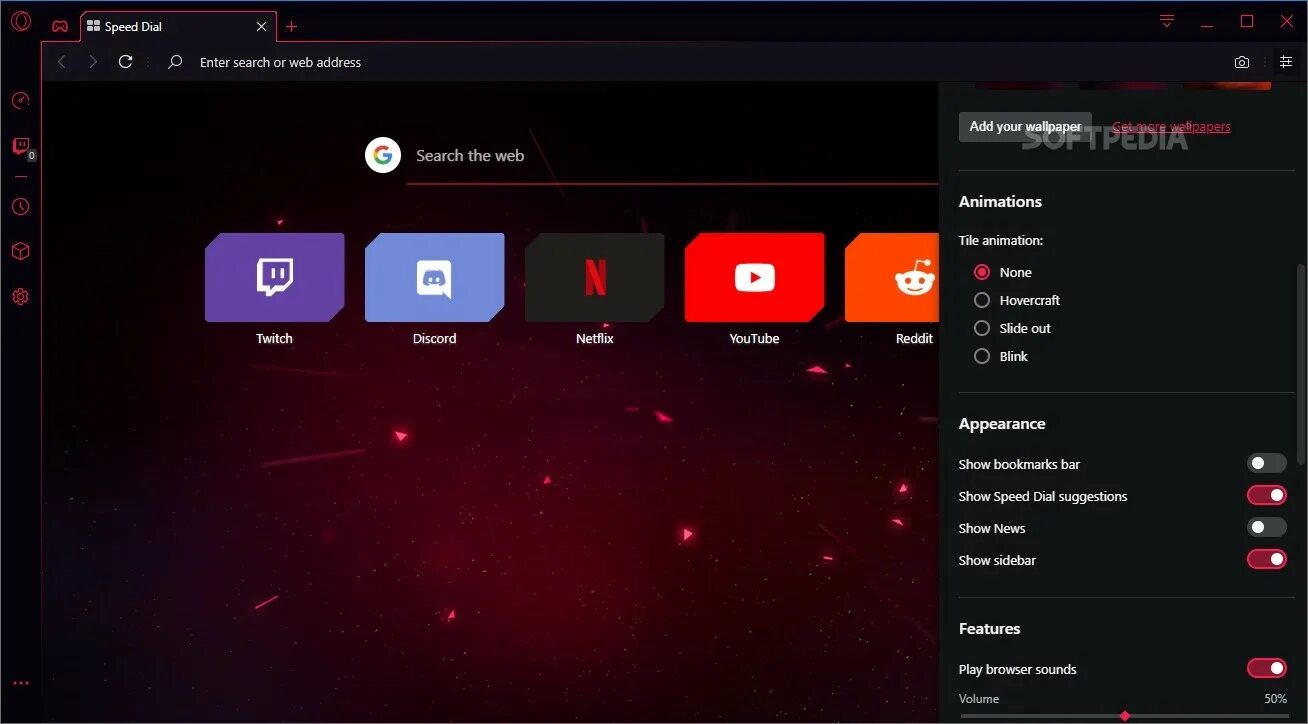
Task: Click the Netflix tile label text
Action: [x=595, y=338]
